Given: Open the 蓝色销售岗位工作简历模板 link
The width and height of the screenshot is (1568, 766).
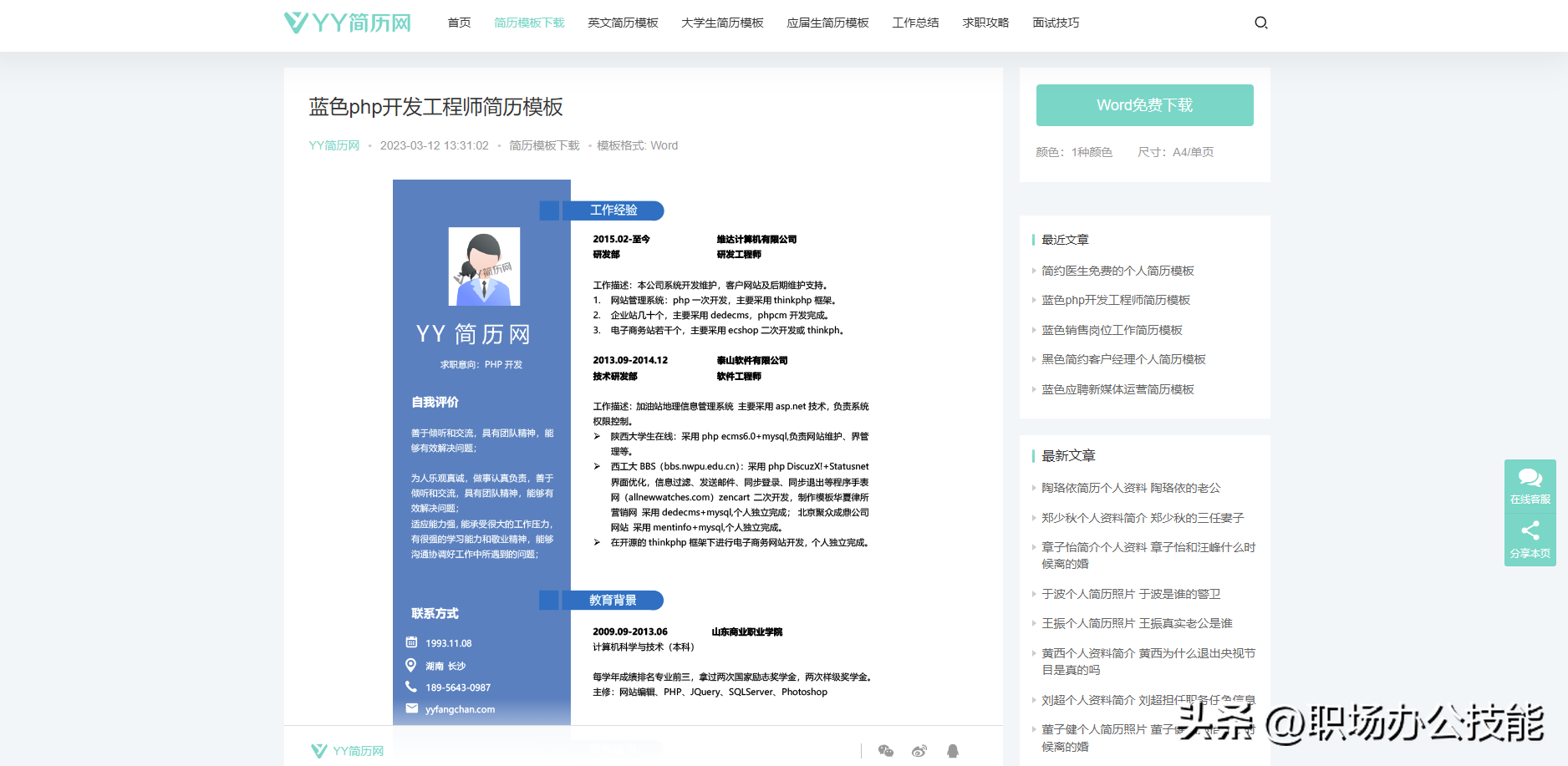Looking at the screenshot, I should point(1112,330).
